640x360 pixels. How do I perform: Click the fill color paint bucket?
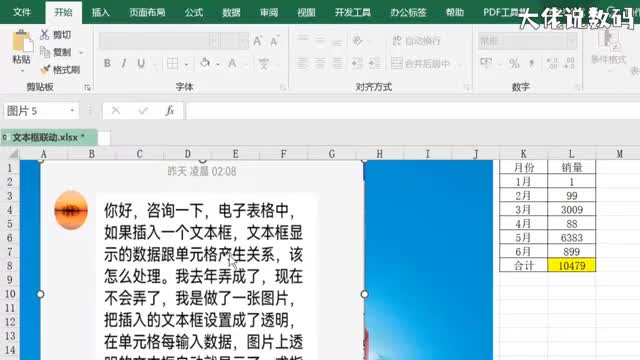coord(205,63)
